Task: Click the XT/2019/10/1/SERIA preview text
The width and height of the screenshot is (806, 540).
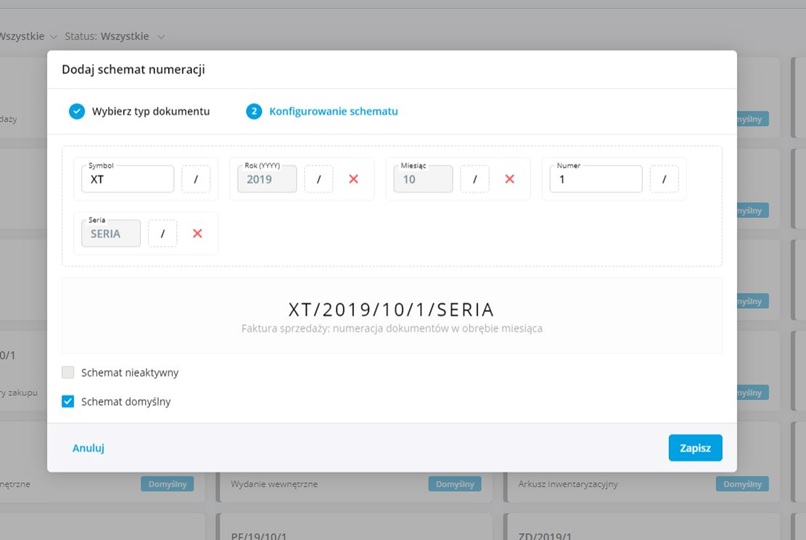Action: pyautogui.click(x=391, y=309)
